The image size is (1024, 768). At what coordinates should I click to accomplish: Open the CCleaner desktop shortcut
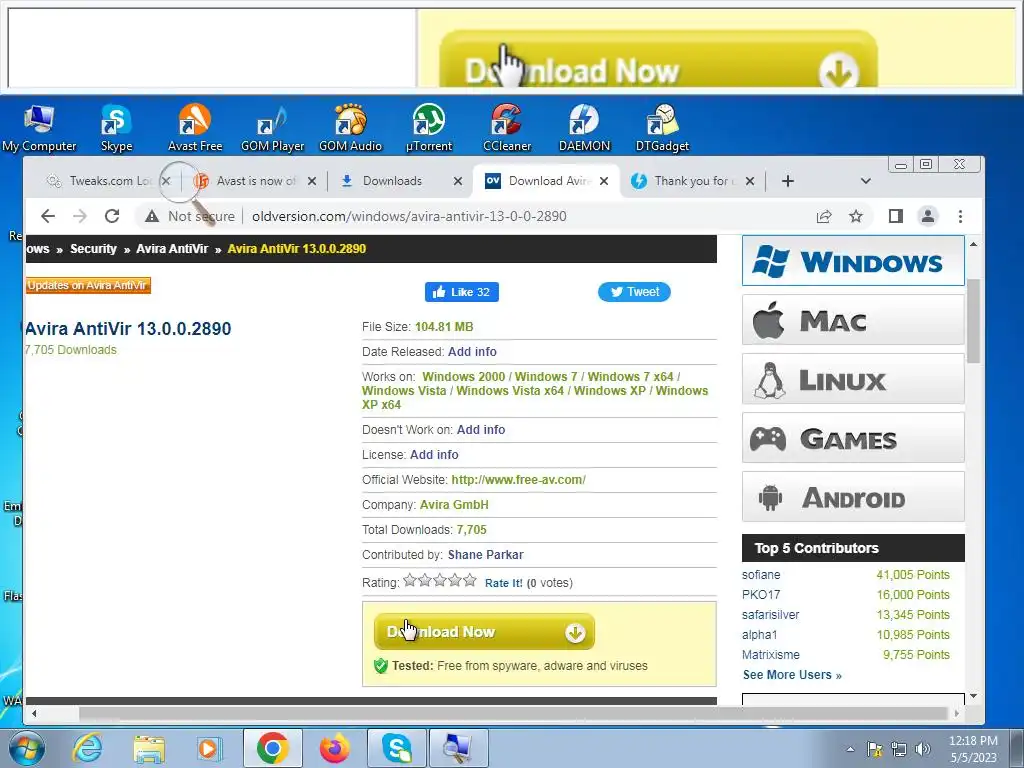coord(507,127)
